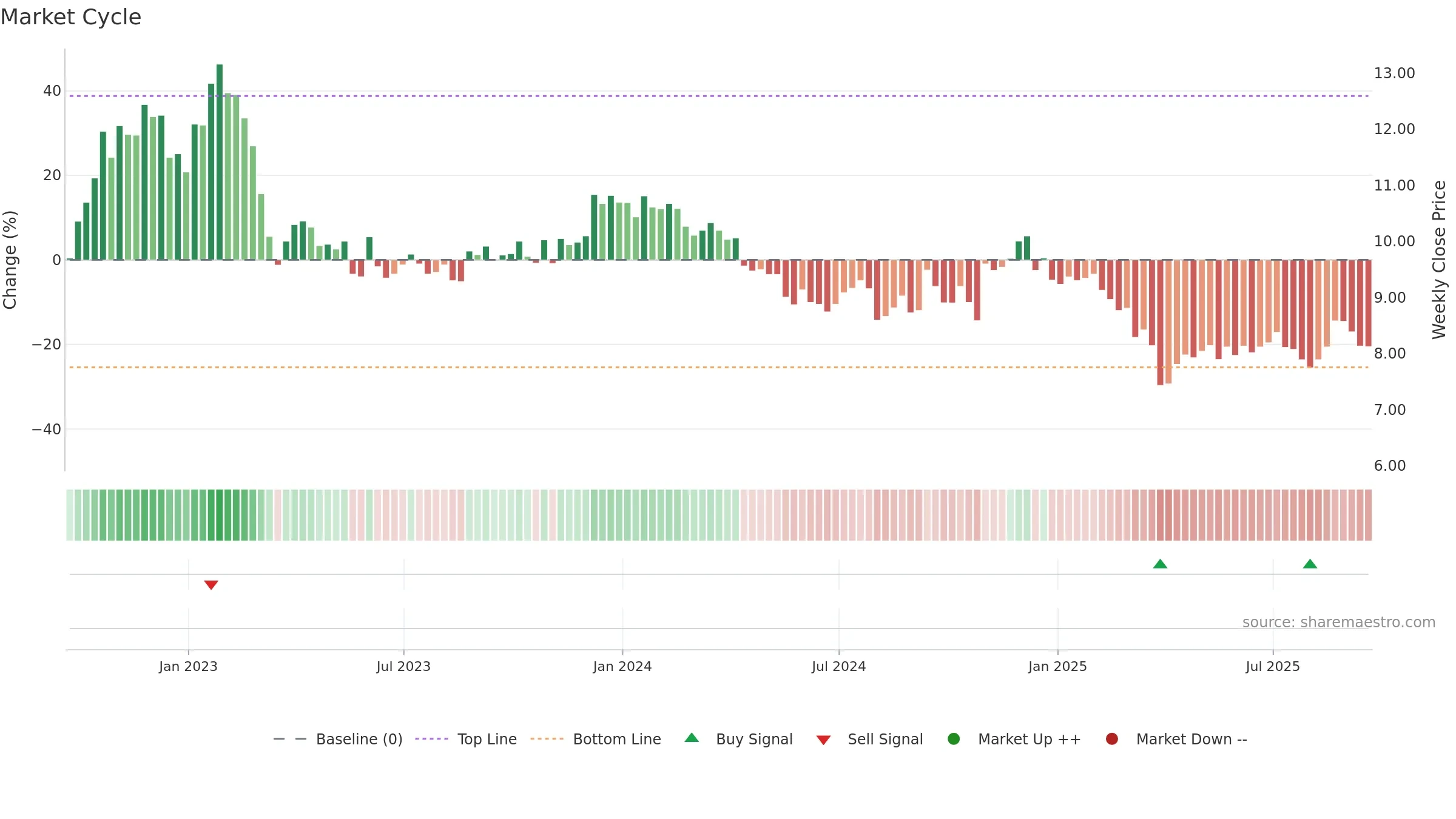The height and width of the screenshot is (819, 1456).
Task: Toggle the Baseline (0) legend entry
Action: (338, 739)
